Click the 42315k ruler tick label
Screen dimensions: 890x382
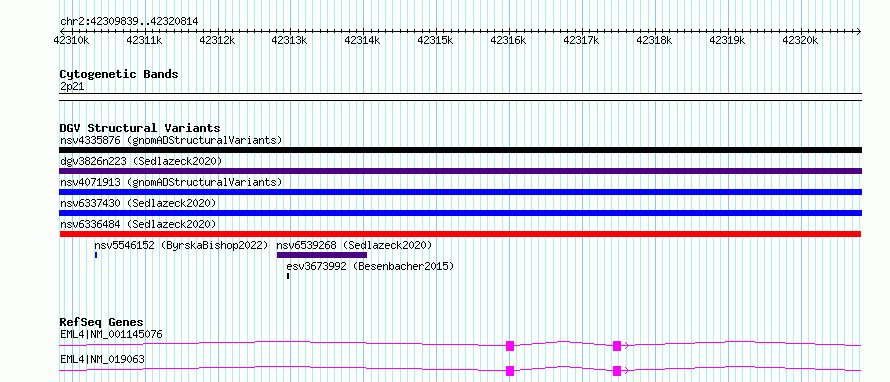coord(436,40)
